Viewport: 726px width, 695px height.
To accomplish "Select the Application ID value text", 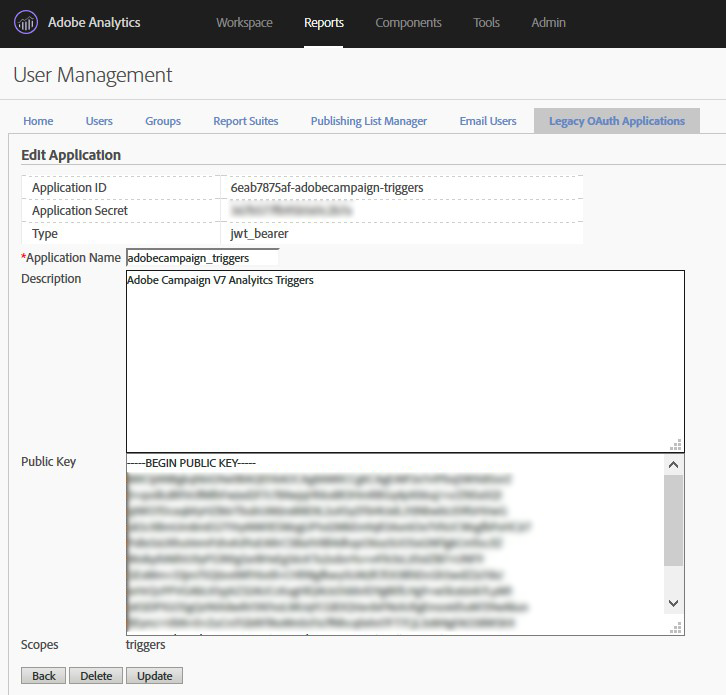I will click(x=327, y=188).
